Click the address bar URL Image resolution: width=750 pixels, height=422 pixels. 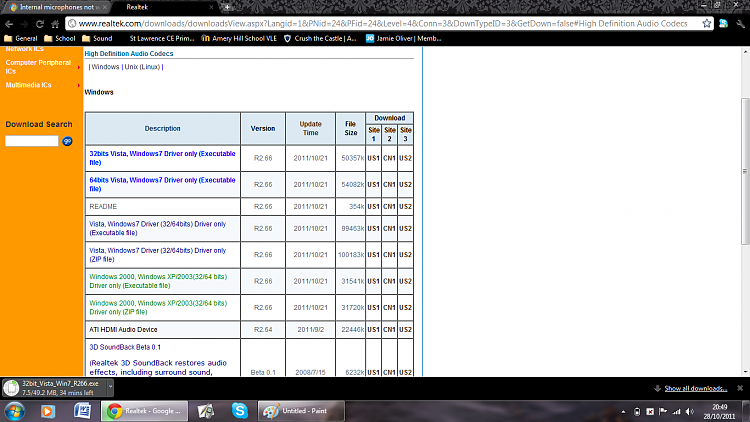point(383,23)
